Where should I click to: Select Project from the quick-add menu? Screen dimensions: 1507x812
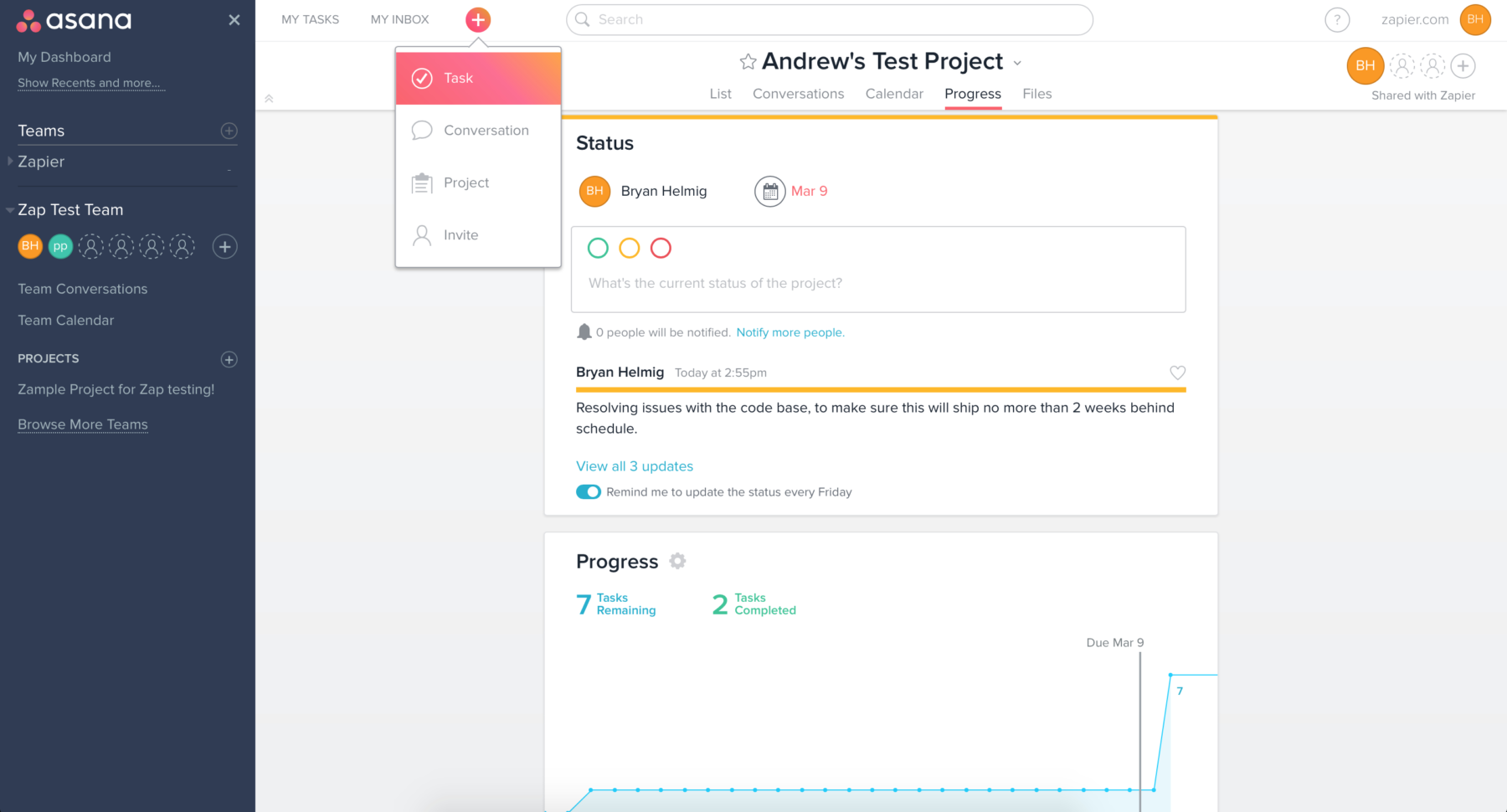(x=478, y=182)
